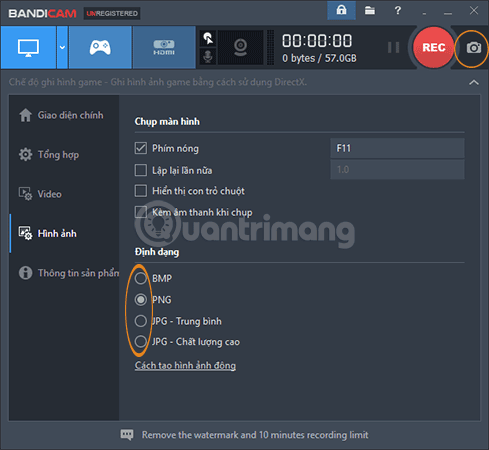Screen dimensions: 489x450
Task: Select JPG - Chất lượng cao format
Action: (141, 342)
